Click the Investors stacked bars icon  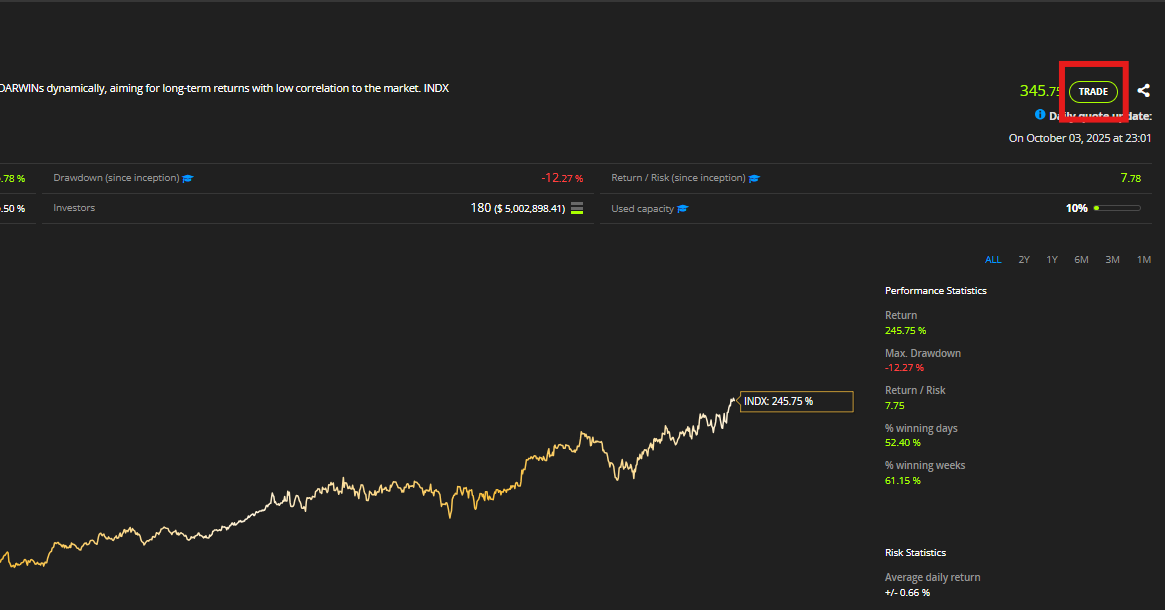click(577, 208)
